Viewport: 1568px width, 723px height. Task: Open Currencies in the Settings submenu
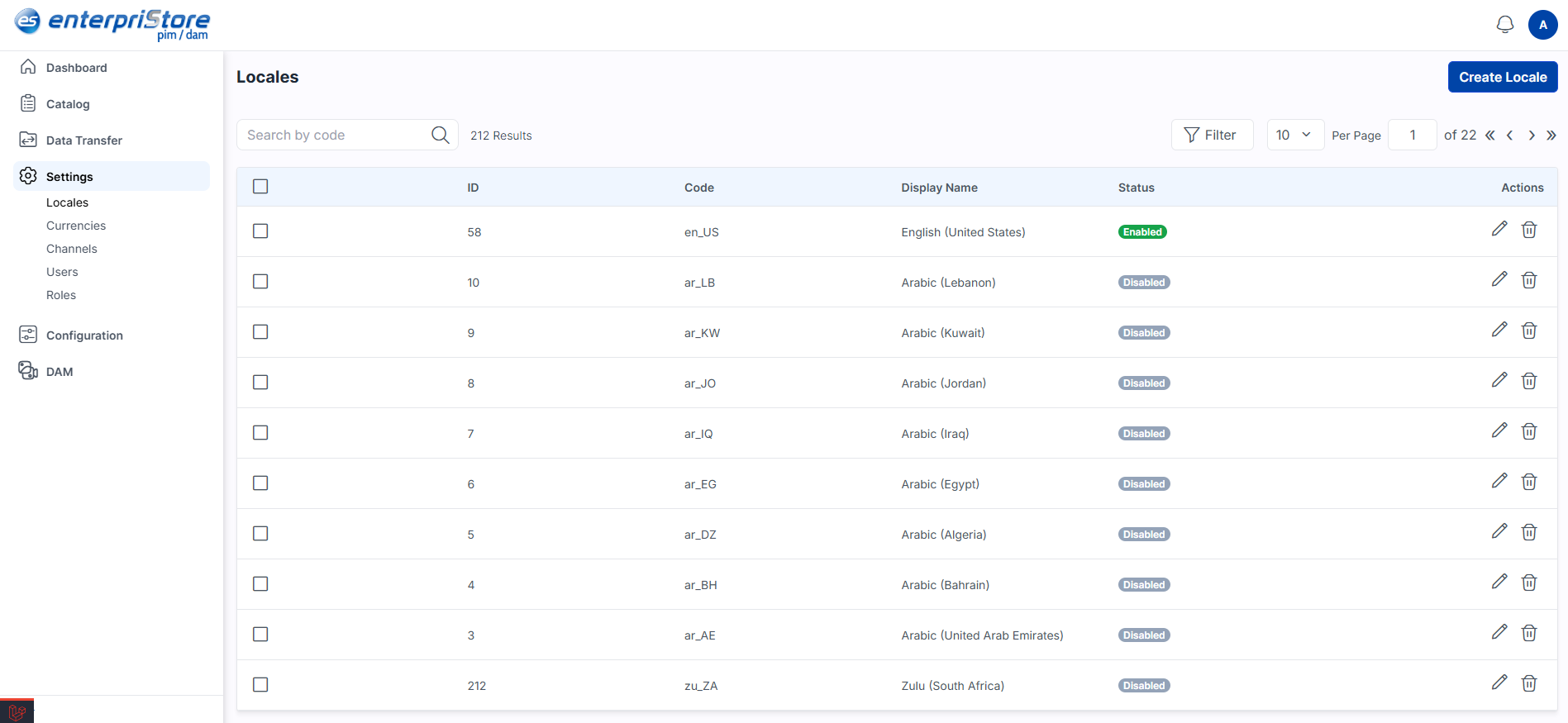tap(76, 226)
